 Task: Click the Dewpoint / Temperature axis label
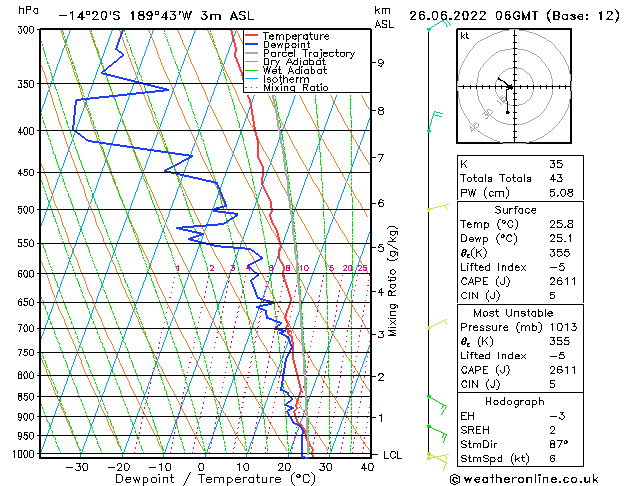click(x=215, y=479)
